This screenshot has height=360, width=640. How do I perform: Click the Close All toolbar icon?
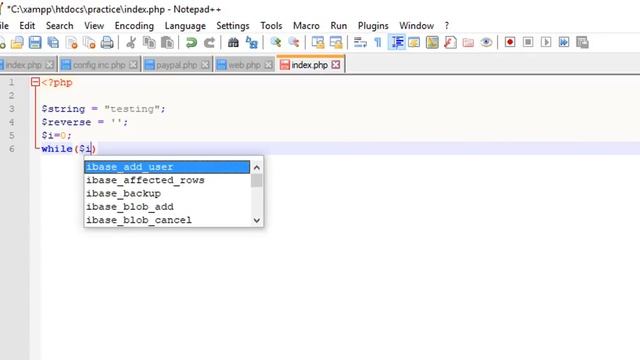click(89, 42)
